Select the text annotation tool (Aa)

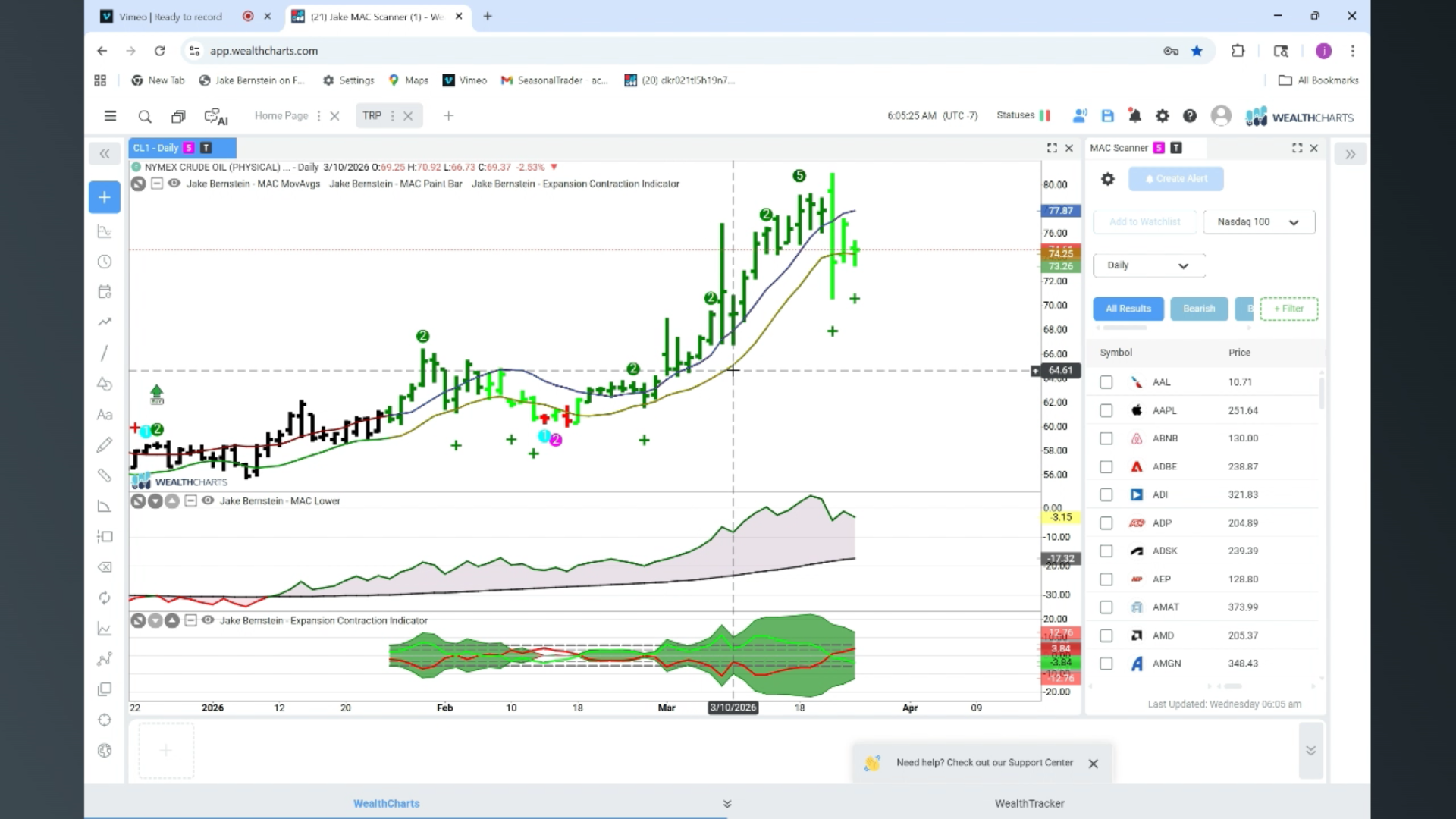tap(105, 415)
